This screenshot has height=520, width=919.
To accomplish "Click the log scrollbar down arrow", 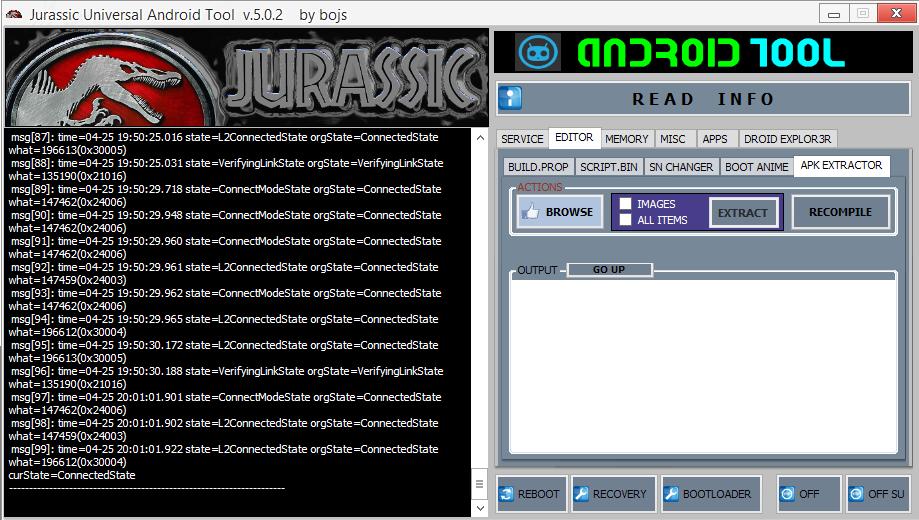I will pos(478,507).
